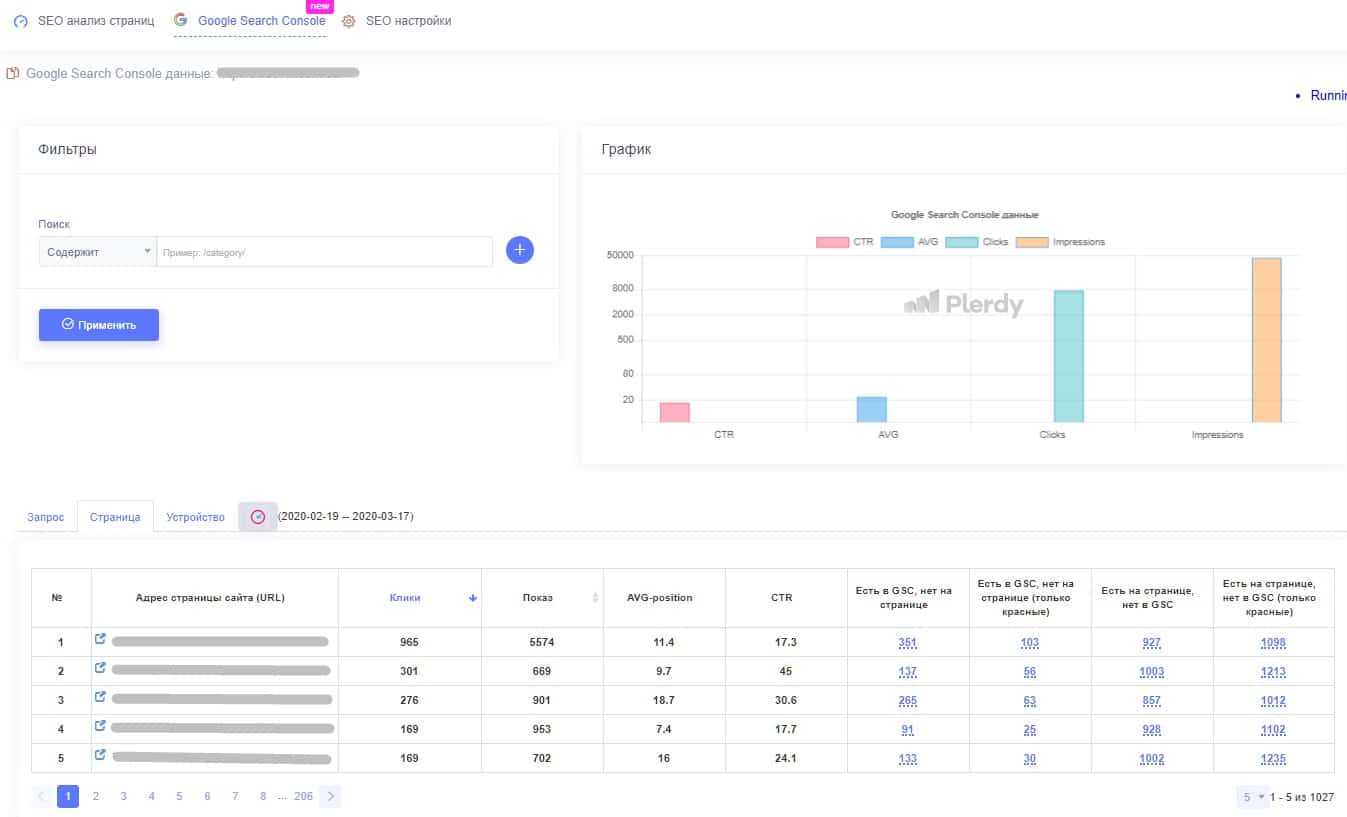This screenshot has width=1347, height=817.
Task: Open the 103 link in row 1
Action: coord(1030,643)
